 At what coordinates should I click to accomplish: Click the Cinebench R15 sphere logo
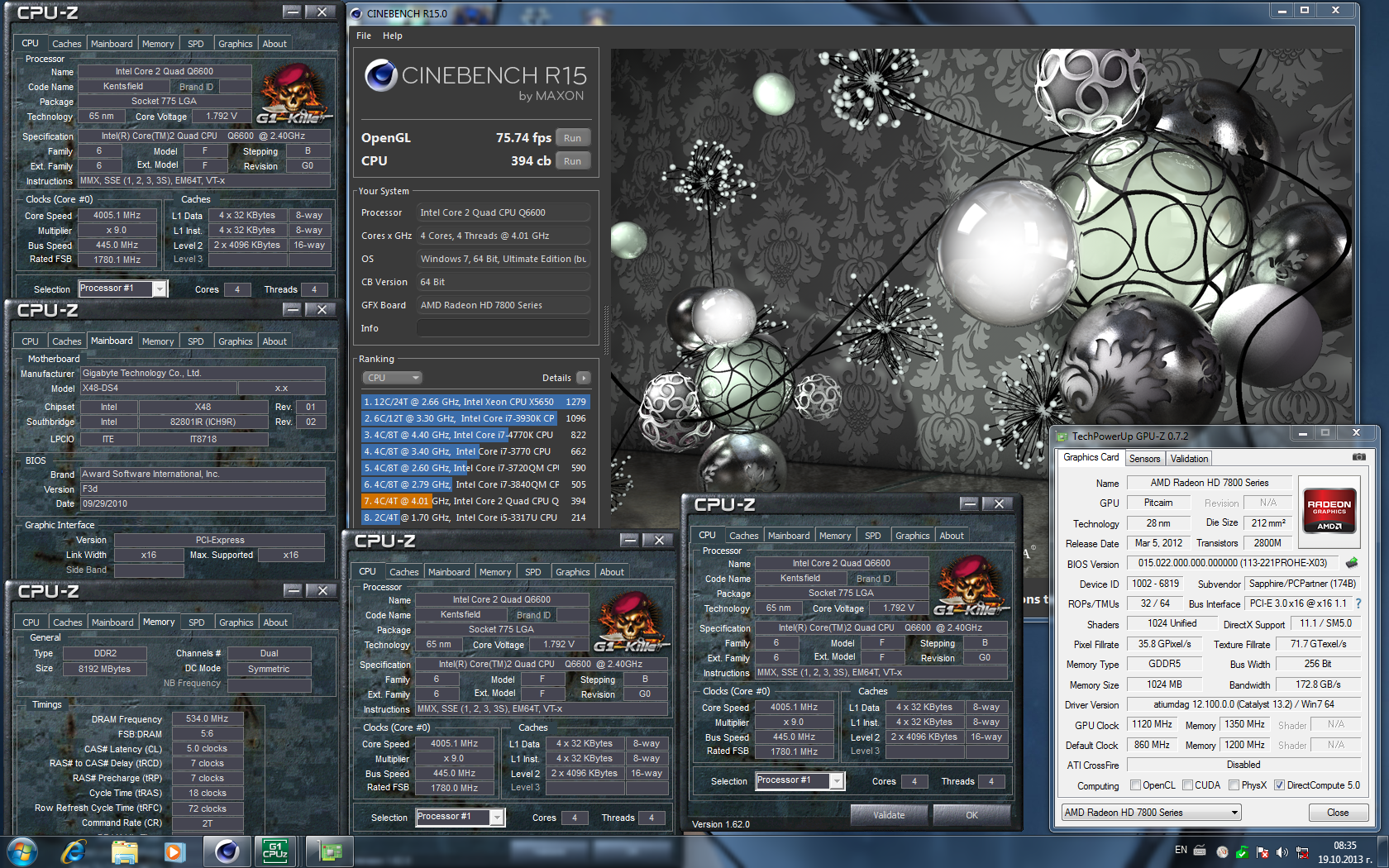[x=381, y=75]
